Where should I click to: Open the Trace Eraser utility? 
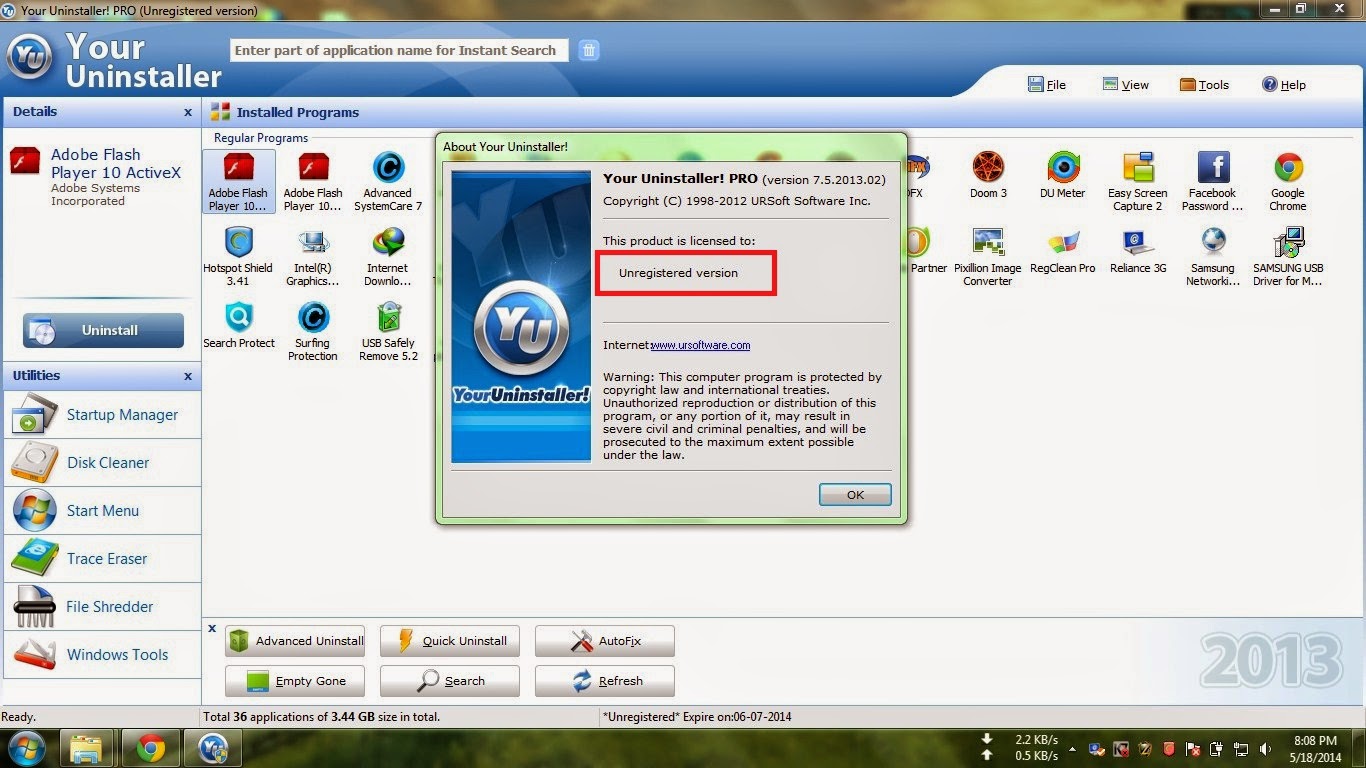pyautogui.click(x=102, y=559)
